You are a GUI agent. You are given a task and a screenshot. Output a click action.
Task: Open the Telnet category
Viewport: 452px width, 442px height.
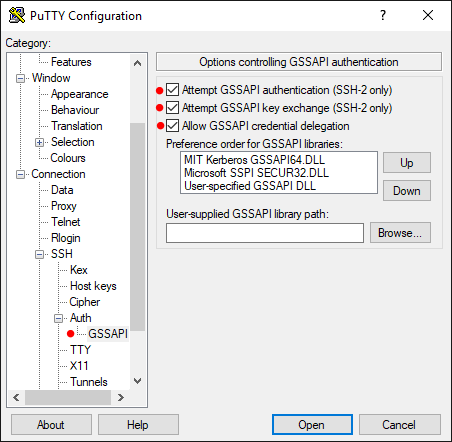coord(66,222)
